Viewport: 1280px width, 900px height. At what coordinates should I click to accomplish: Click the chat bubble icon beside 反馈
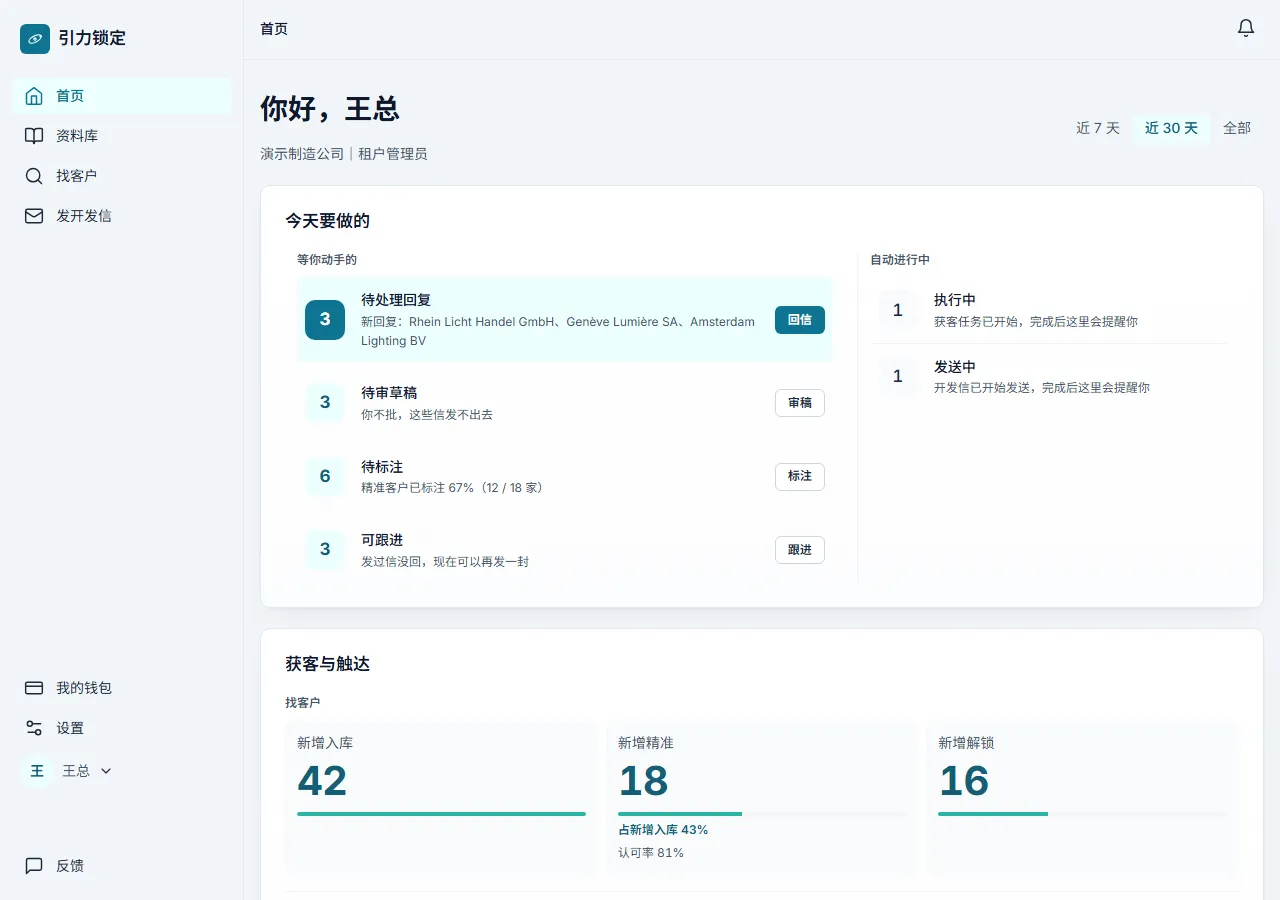click(x=34, y=866)
